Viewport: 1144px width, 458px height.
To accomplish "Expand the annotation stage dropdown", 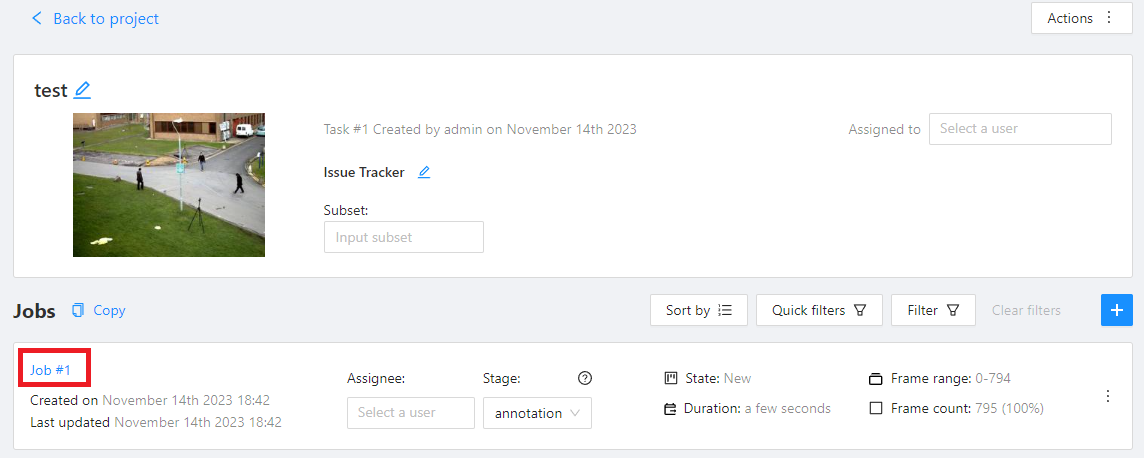I will pyautogui.click(x=537, y=413).
